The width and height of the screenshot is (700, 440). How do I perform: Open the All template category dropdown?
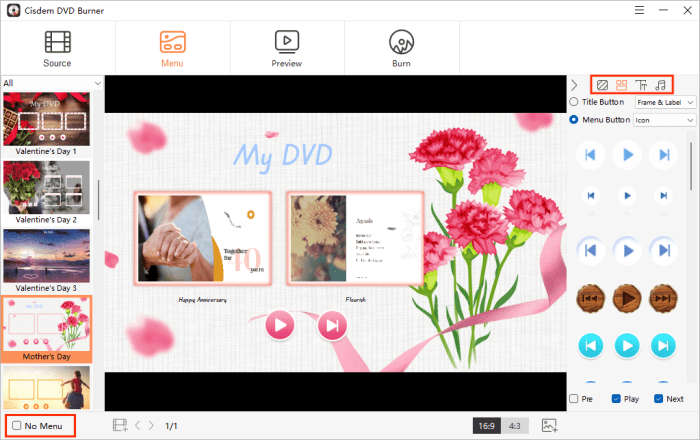click(x=52, y=83)
